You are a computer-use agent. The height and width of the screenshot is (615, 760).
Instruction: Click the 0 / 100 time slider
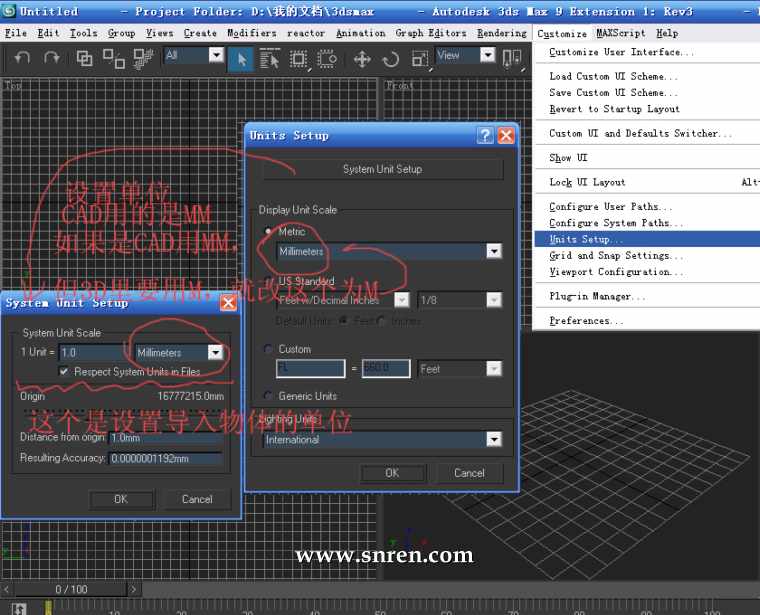(x=71, y=589)
